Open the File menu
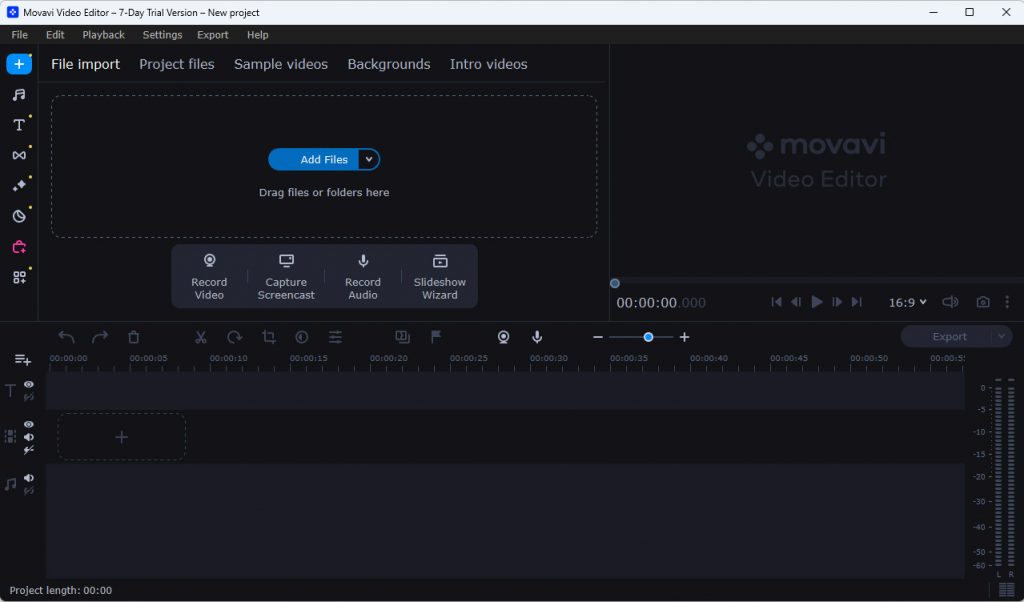This screenshot has height=602, width=1024. (x=20, y=35)
